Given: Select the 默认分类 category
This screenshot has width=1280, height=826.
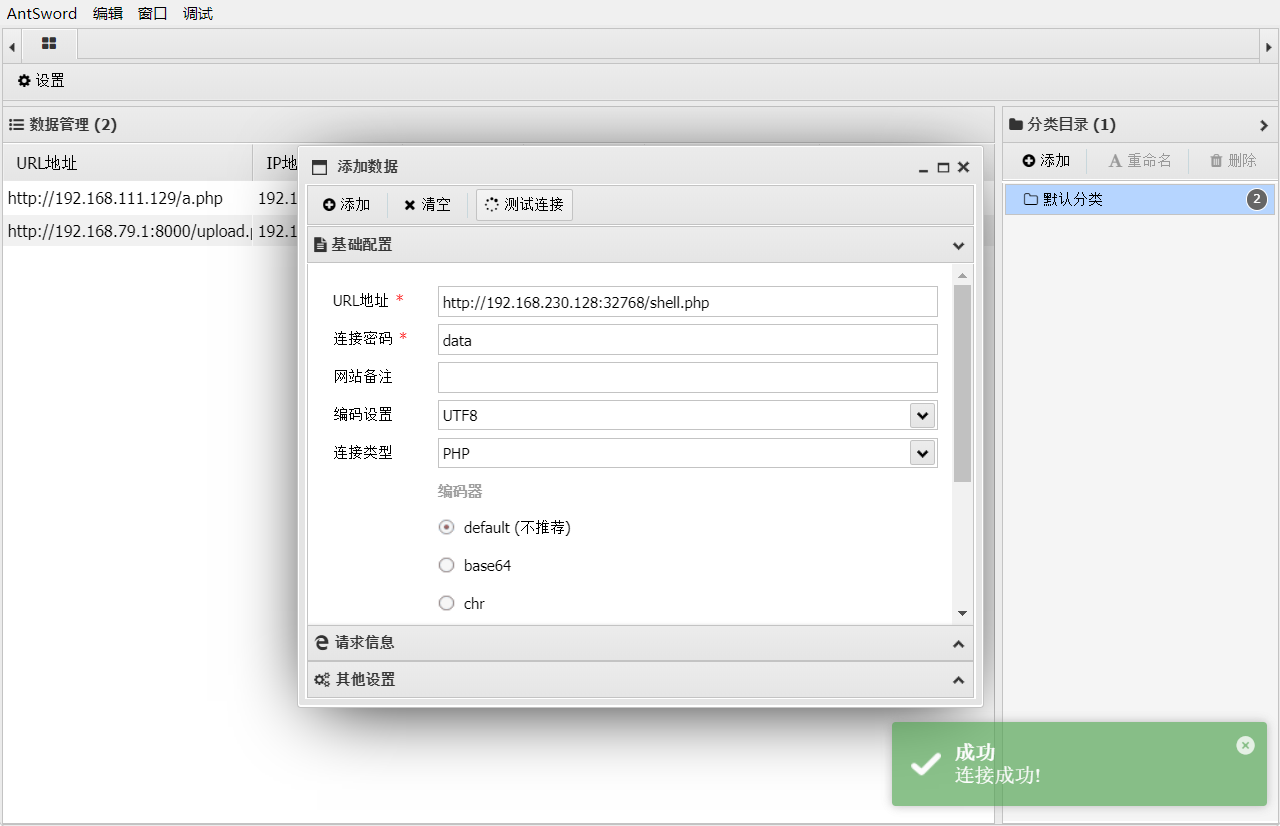Looking at the screenshot, I should point(1140,199).
